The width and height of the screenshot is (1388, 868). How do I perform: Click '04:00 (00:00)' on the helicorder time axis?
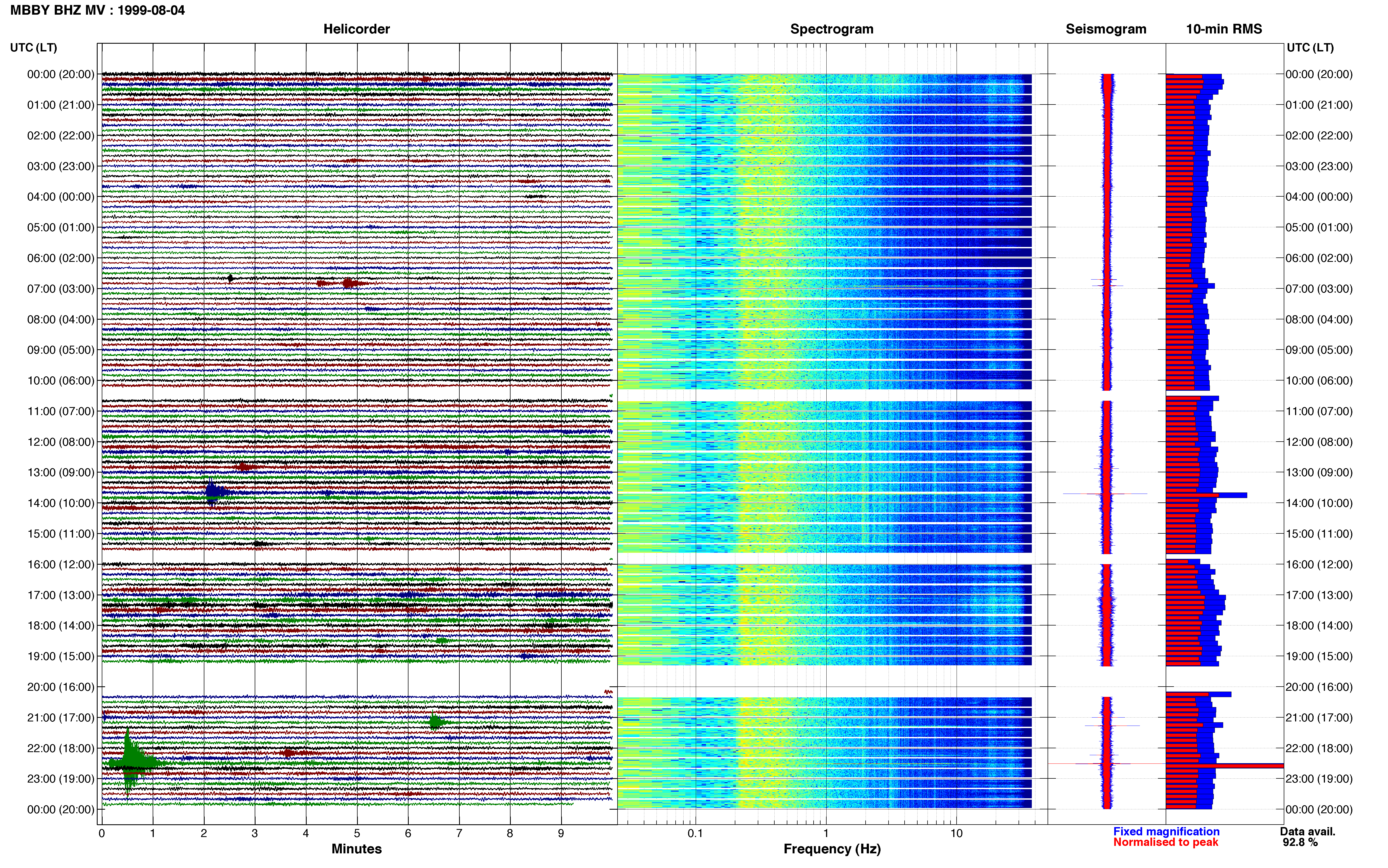pyautogui.click(x=61, y=197)
